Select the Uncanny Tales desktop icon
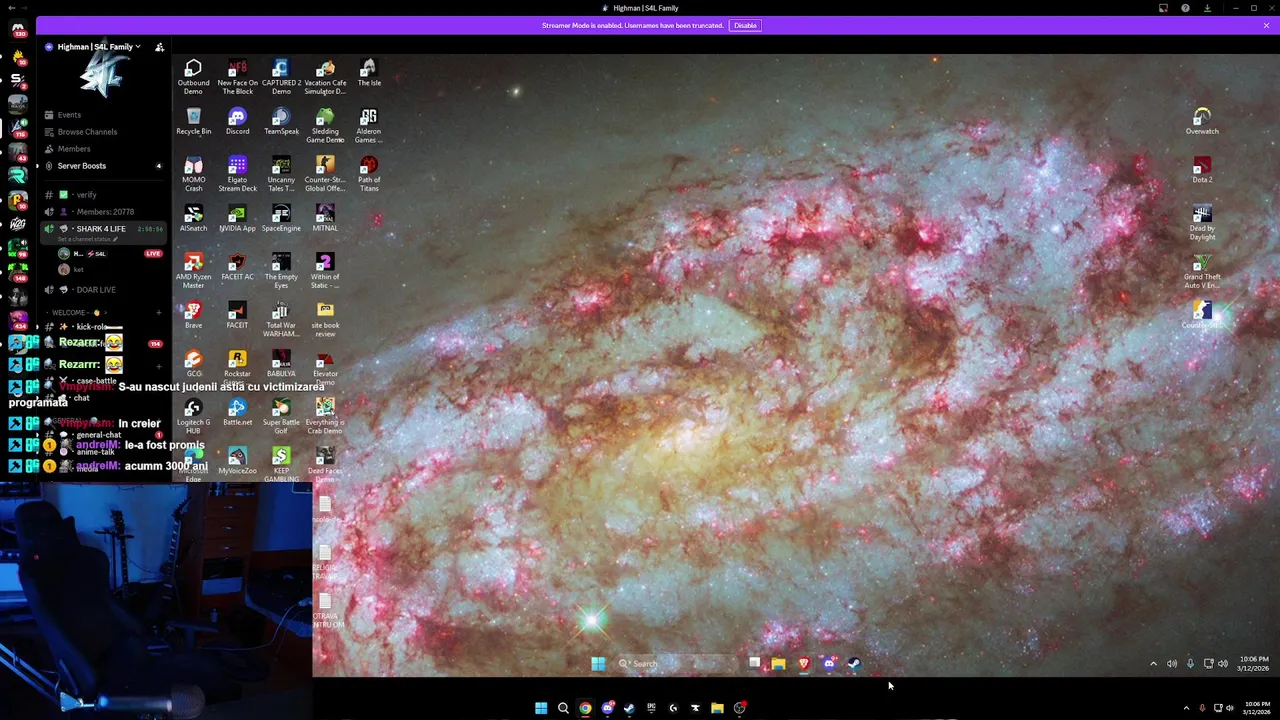Screen dimensions: 1280x720 pyautogui.click(x=281, y=174)
